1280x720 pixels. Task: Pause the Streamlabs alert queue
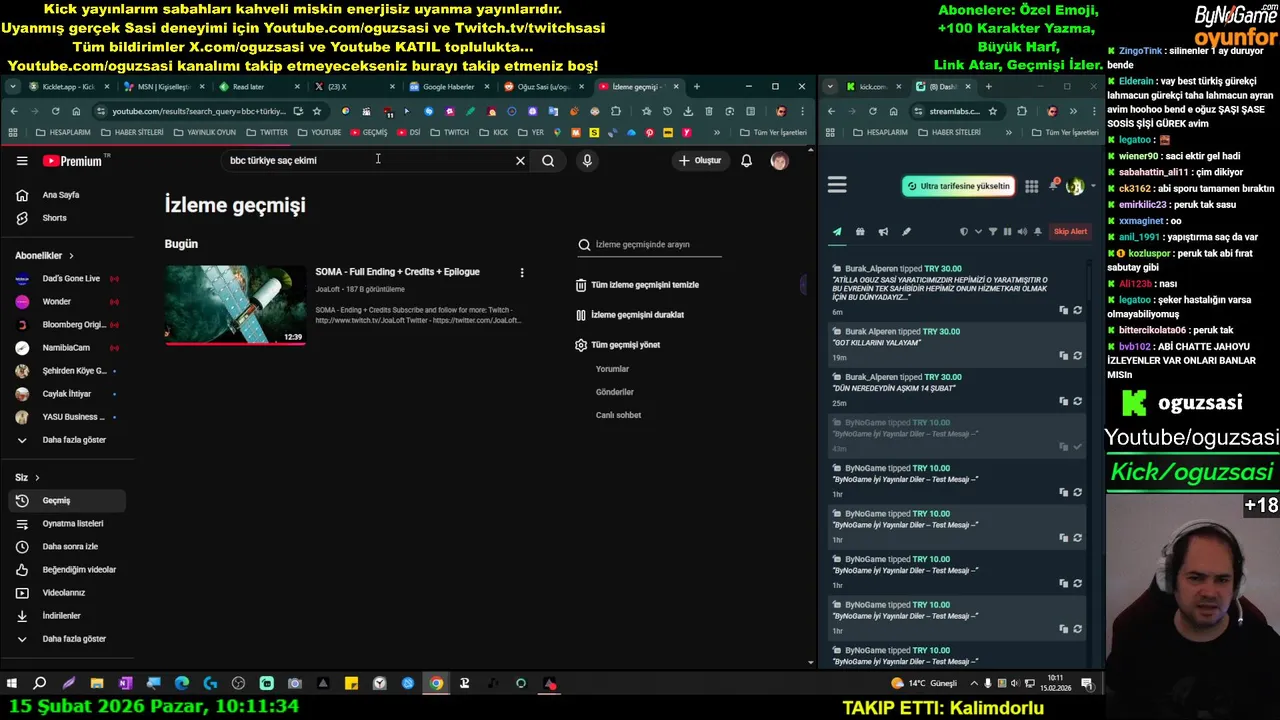point(1007,232)
